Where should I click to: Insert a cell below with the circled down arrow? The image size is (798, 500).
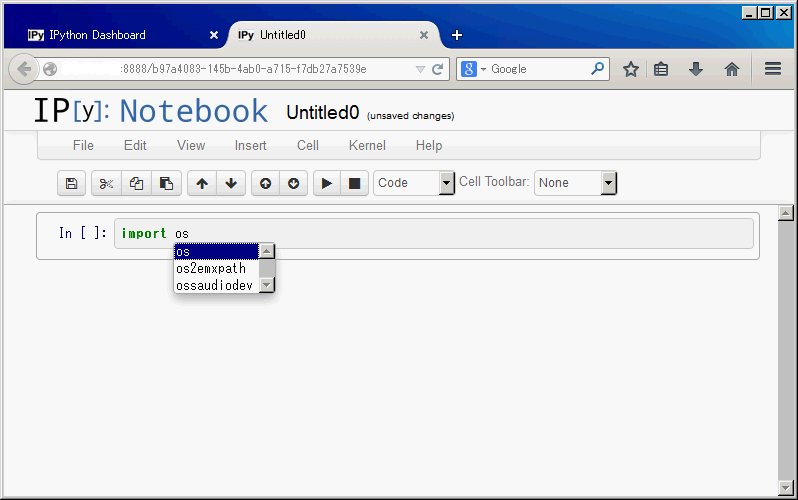294,183
